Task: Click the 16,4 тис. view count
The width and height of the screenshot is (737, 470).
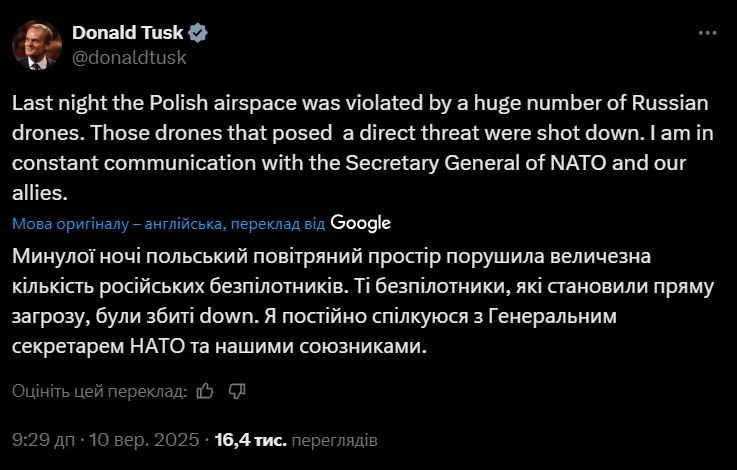Action: 250,439
